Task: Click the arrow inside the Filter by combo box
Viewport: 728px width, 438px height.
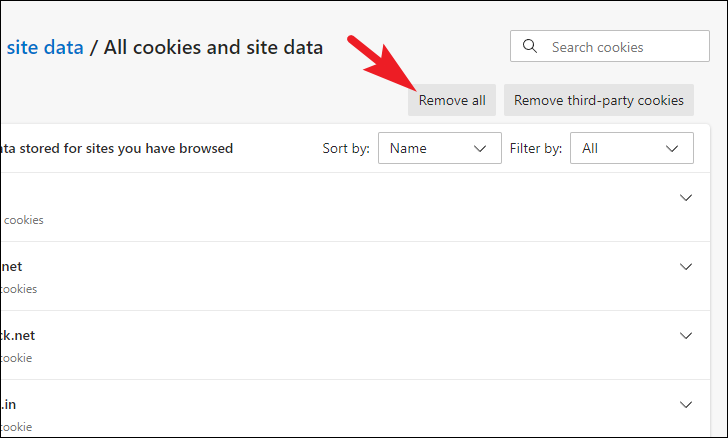Action: [672, 149]
